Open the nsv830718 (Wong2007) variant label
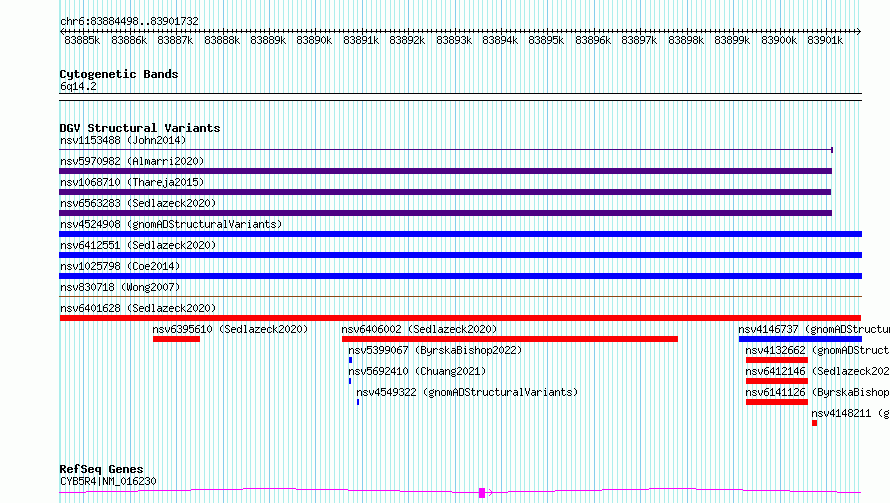This screenshot has width=890, height=503. pos(120,287)
